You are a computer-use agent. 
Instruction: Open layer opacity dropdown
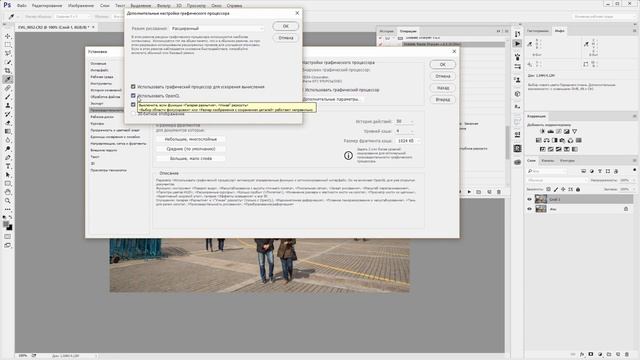pos(627,180)
